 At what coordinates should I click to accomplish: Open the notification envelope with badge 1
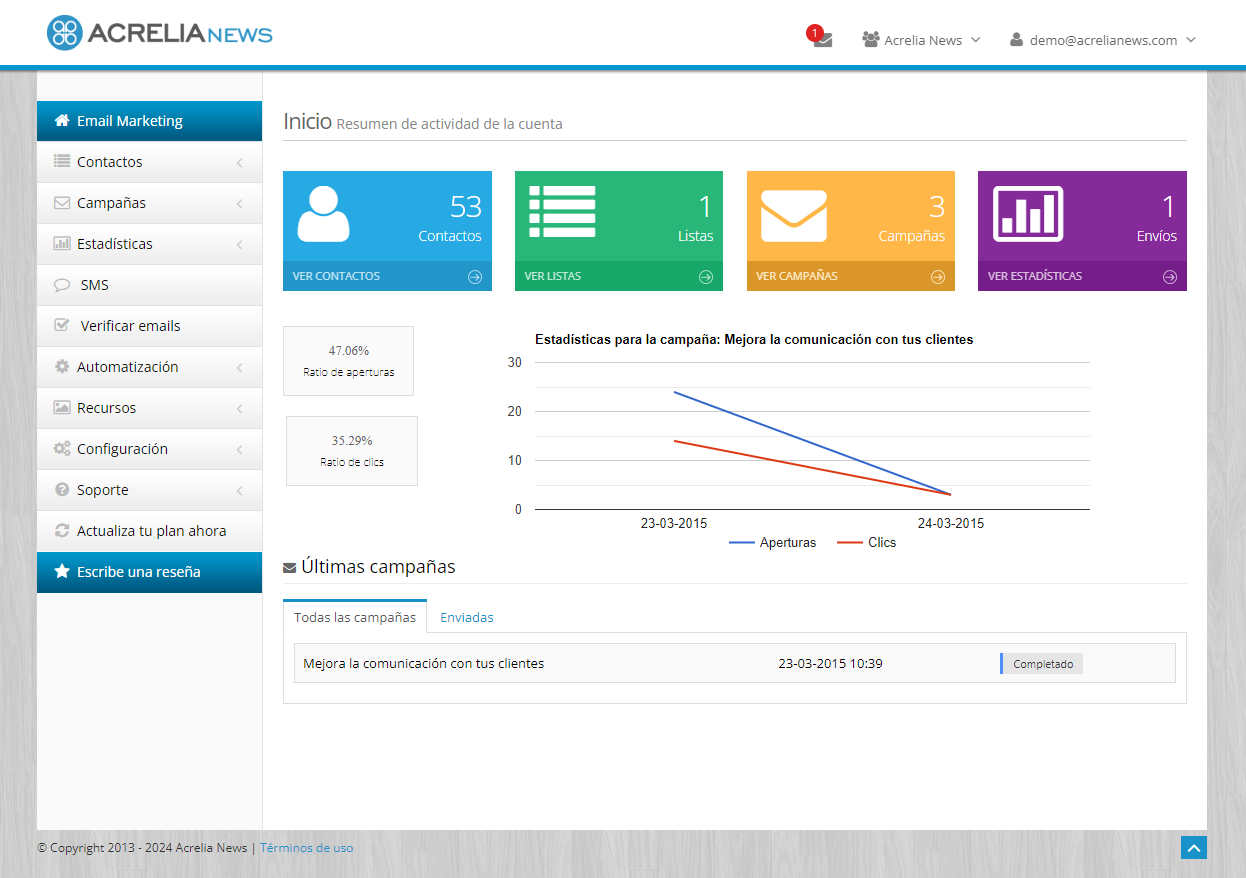tap(821, 40)
